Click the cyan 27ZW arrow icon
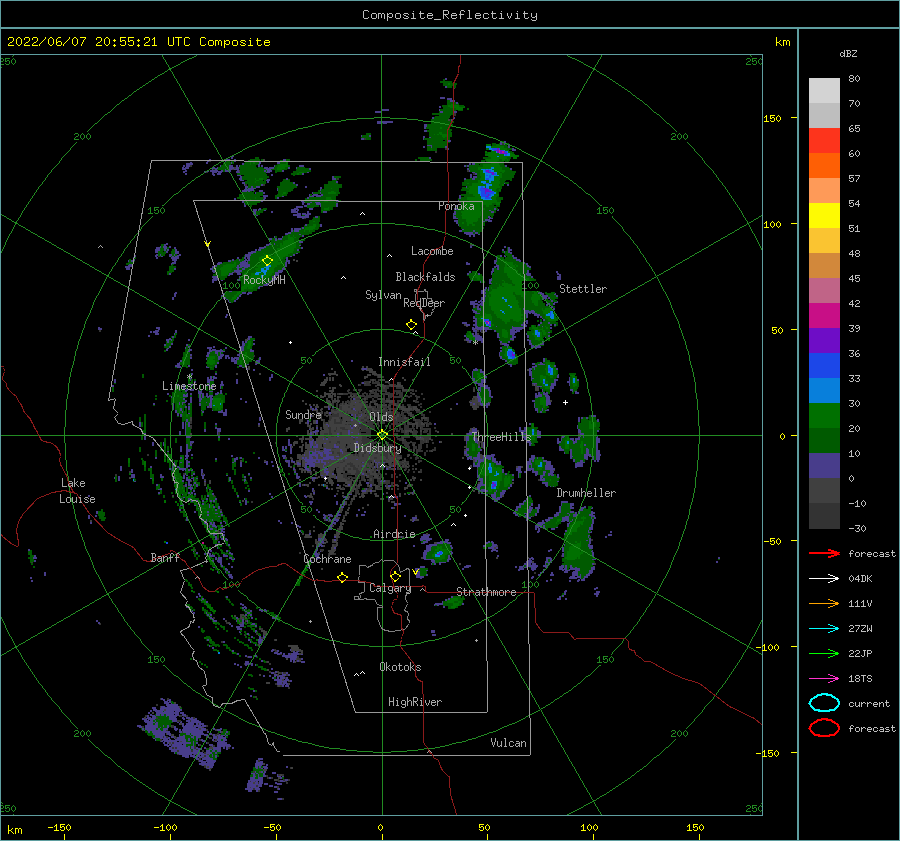Image resolution: width=900 pixels, height=841 pixels. click(824, 629)
